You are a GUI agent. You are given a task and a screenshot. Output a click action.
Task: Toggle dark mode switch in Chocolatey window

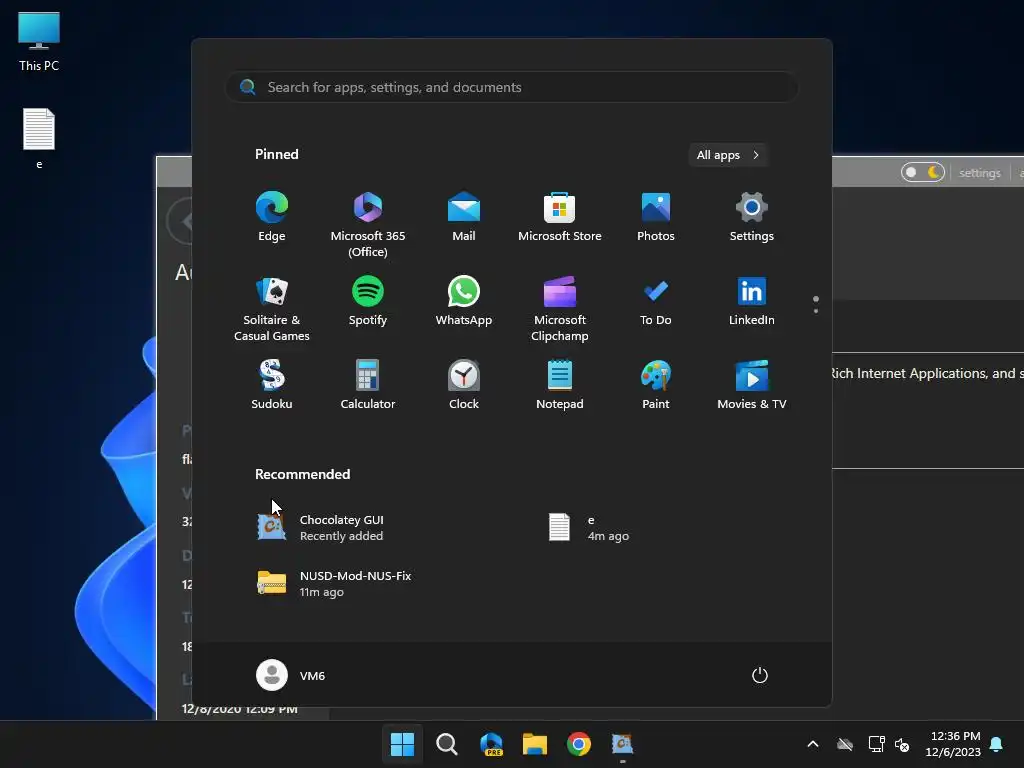tap(923, 172)
